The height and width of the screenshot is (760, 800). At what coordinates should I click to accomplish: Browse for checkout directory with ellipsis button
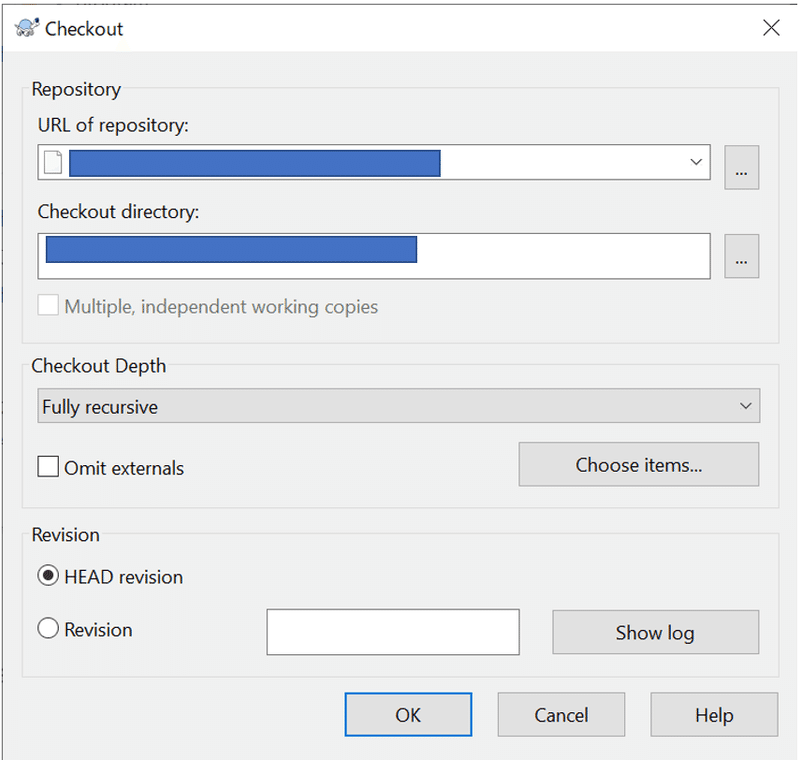741,256
